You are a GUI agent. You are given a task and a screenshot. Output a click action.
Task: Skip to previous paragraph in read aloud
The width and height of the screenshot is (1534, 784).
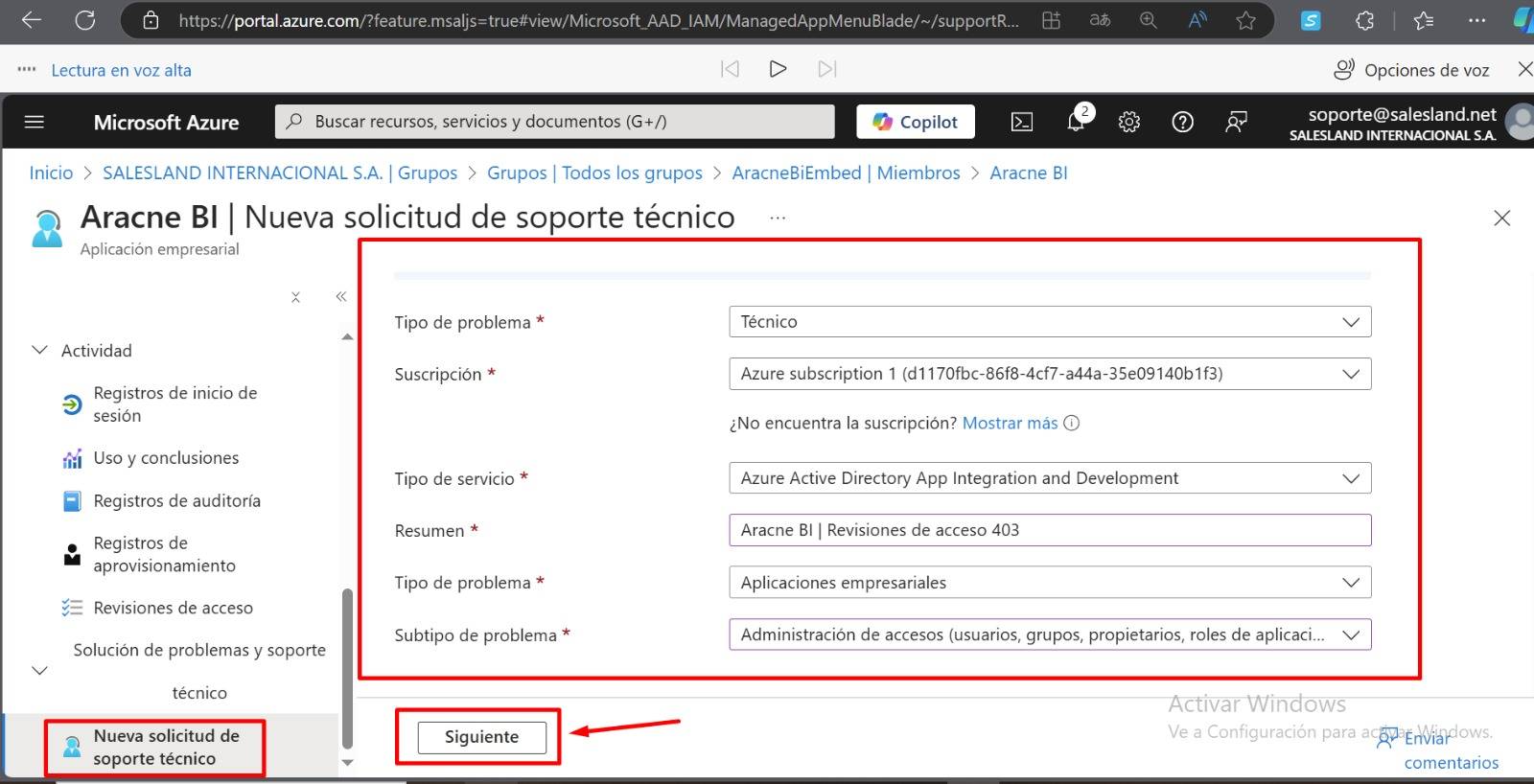[x=730, y=69]
